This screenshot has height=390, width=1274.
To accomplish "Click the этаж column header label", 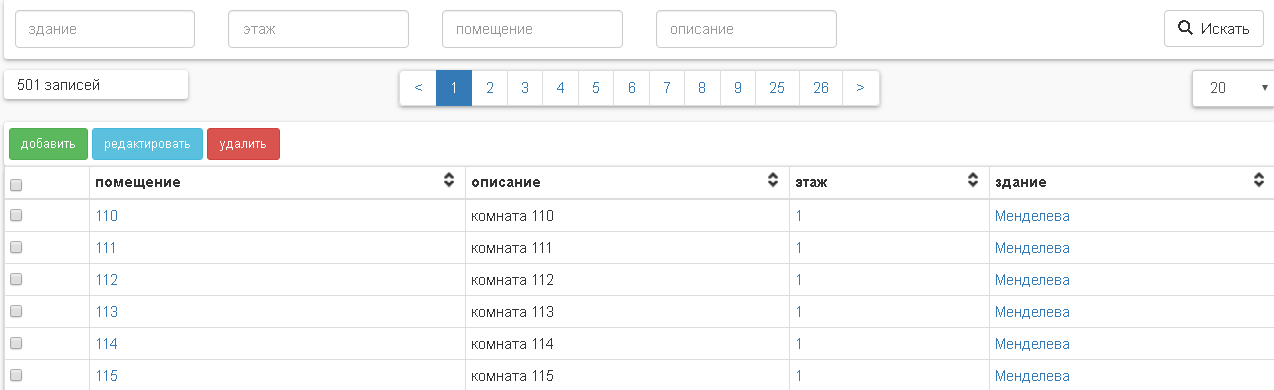I will click(x=811, y=182).
